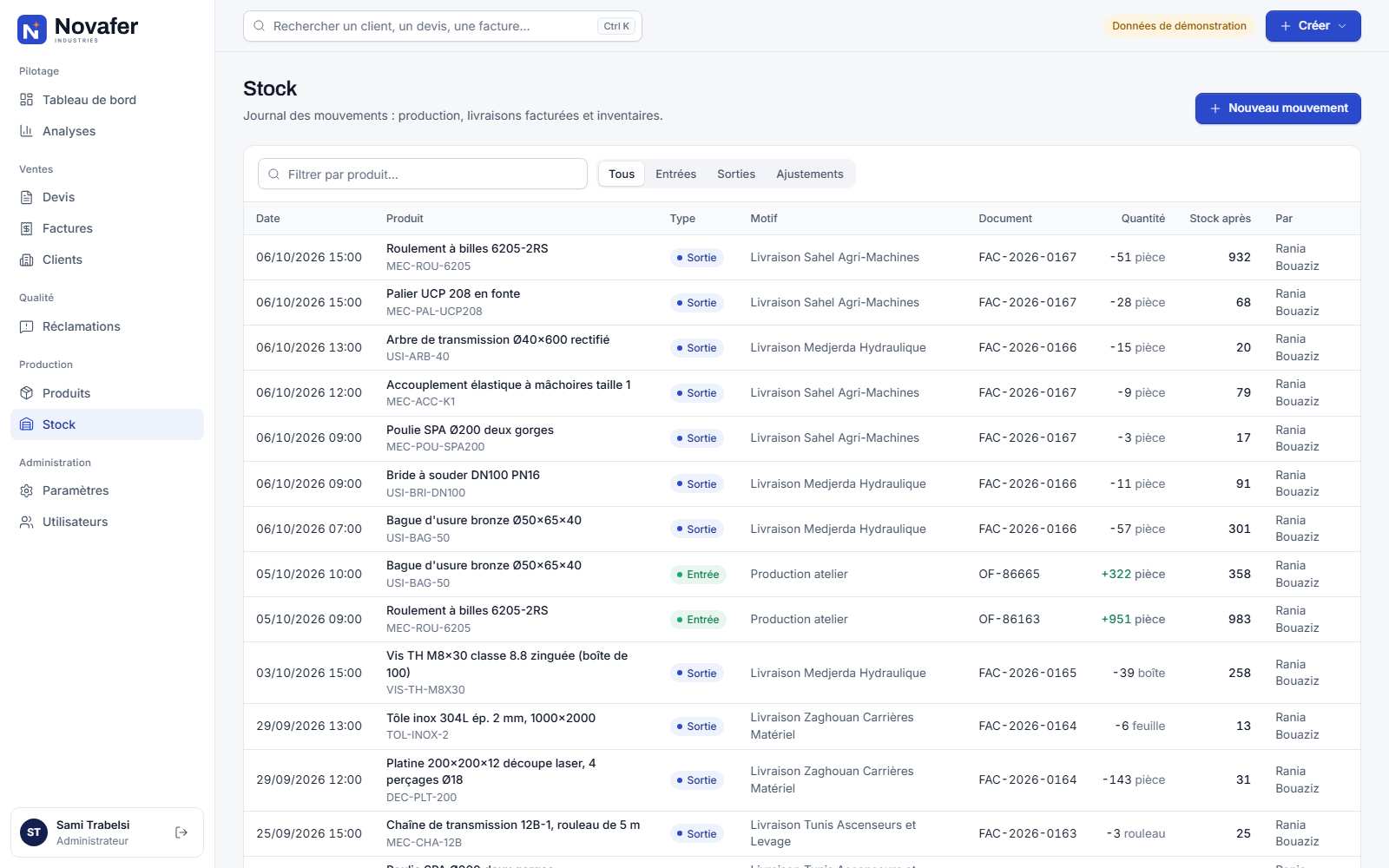Switch to the Ajustements tab
This screenshot has height=868, width=1389.
[x=810, y=174]
